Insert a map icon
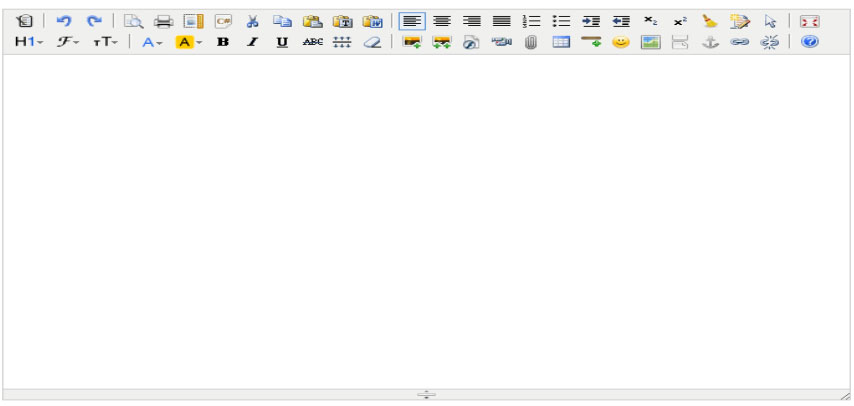This screenshot has height=406, width=854. click(650, 42)
